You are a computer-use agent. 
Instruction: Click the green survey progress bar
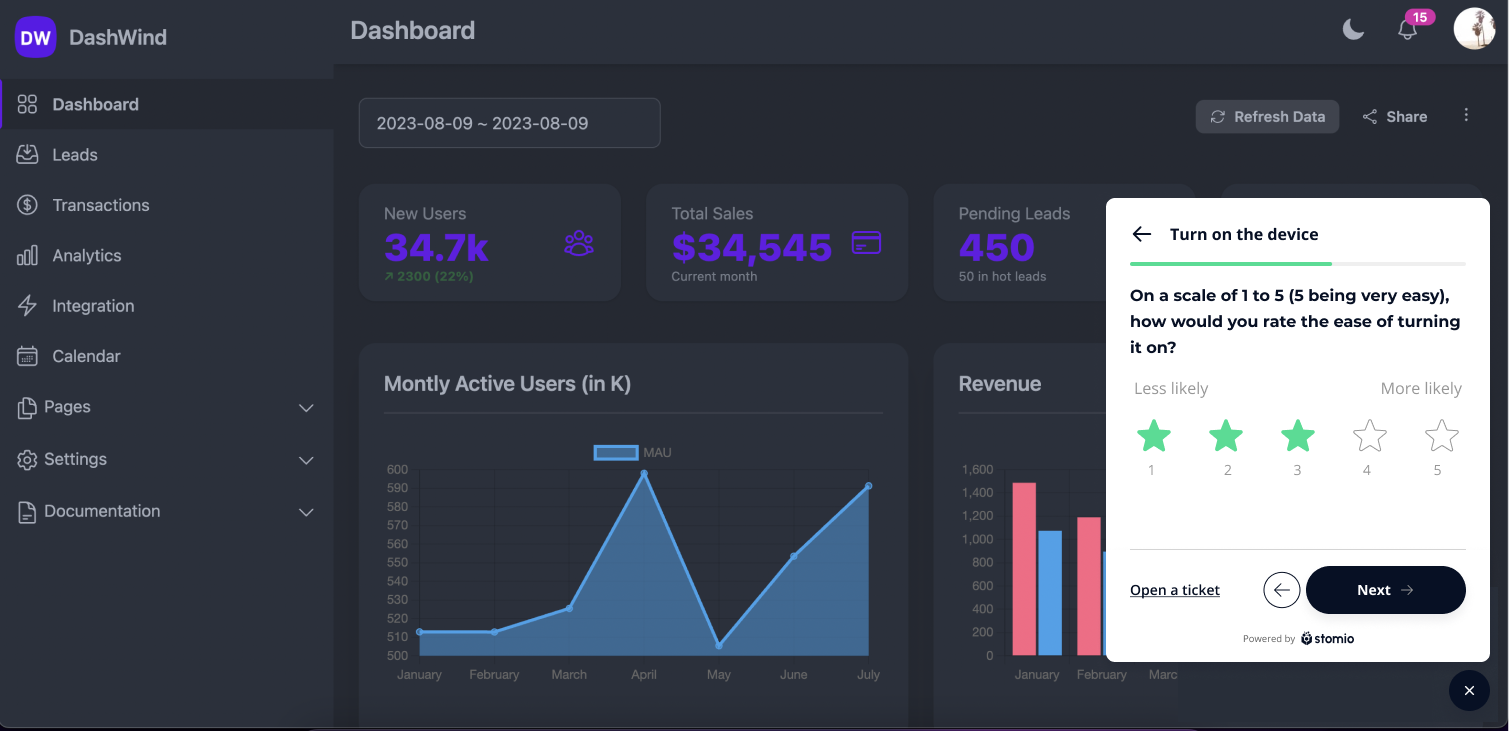tap(1230, 265)
